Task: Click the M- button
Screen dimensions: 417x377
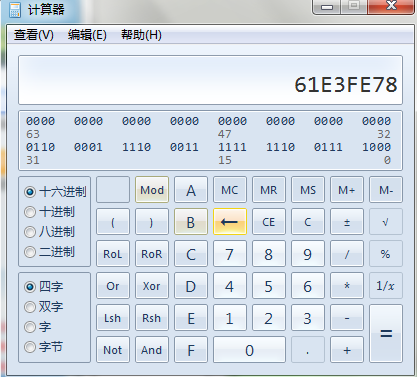Action: pyautogui.click(x=386, y=190)
